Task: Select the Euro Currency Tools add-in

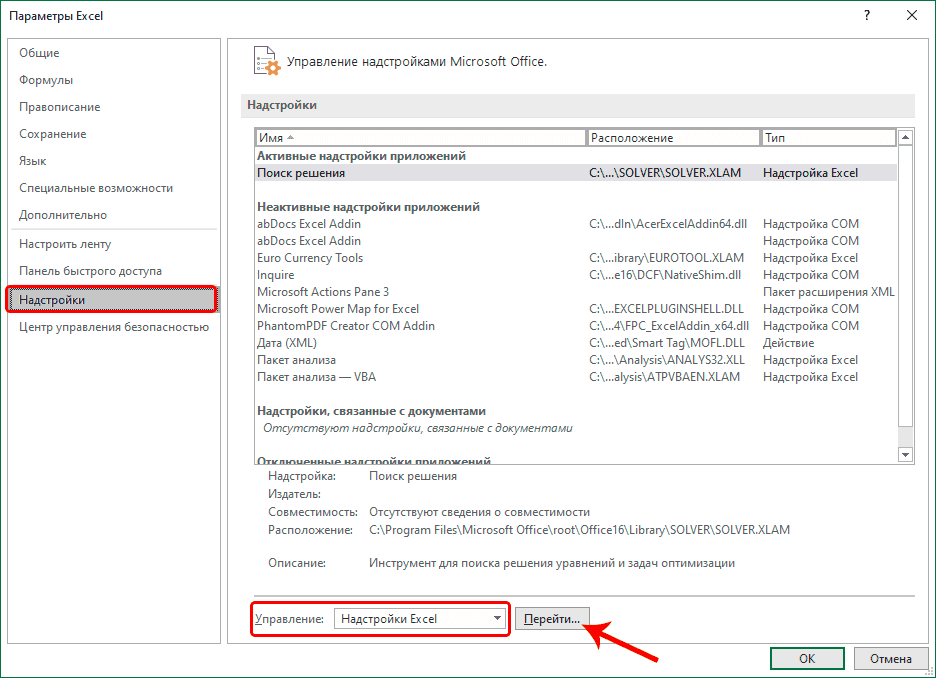Action: [x=309, y=257]
